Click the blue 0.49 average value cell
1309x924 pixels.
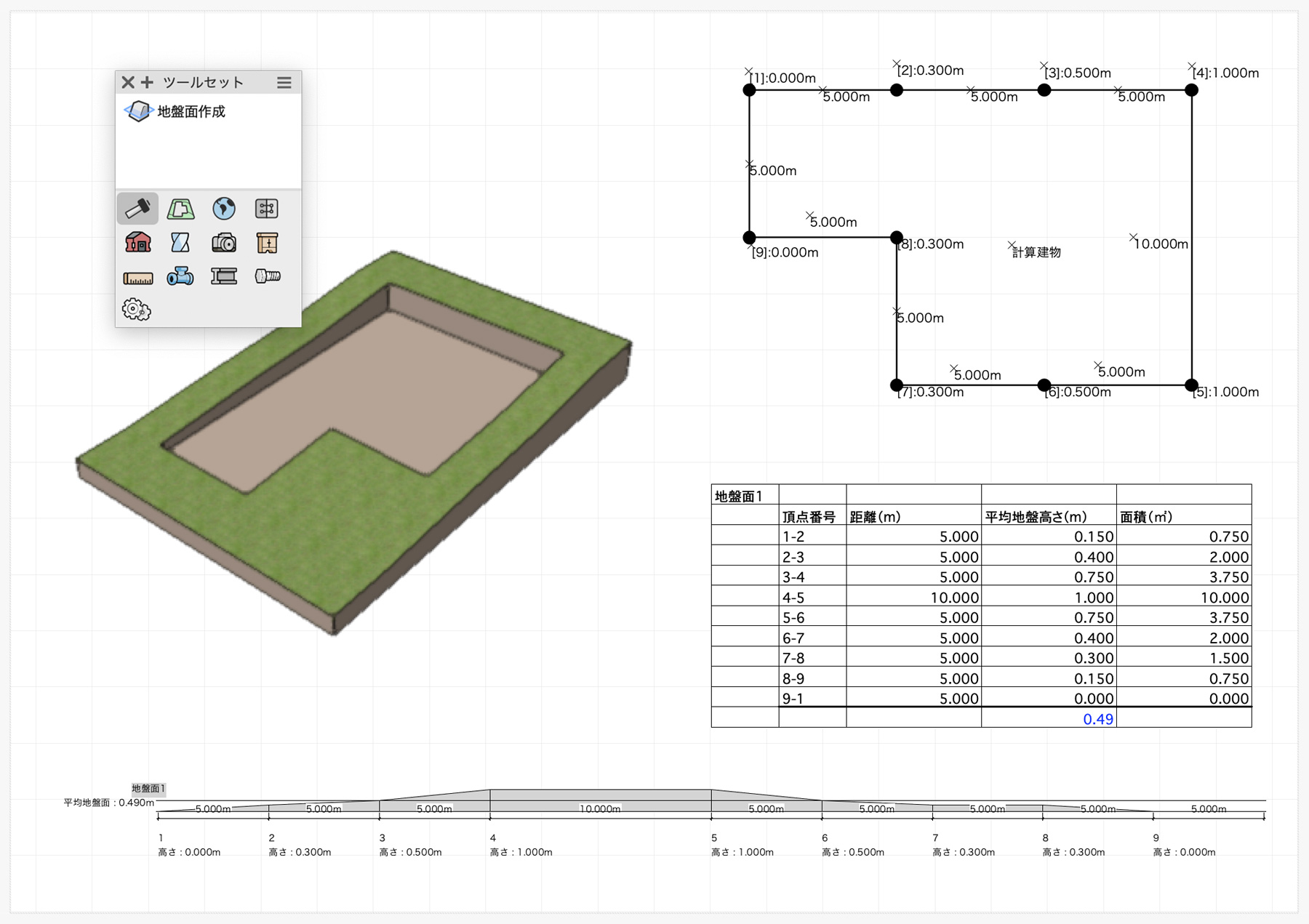(1097, 719)
